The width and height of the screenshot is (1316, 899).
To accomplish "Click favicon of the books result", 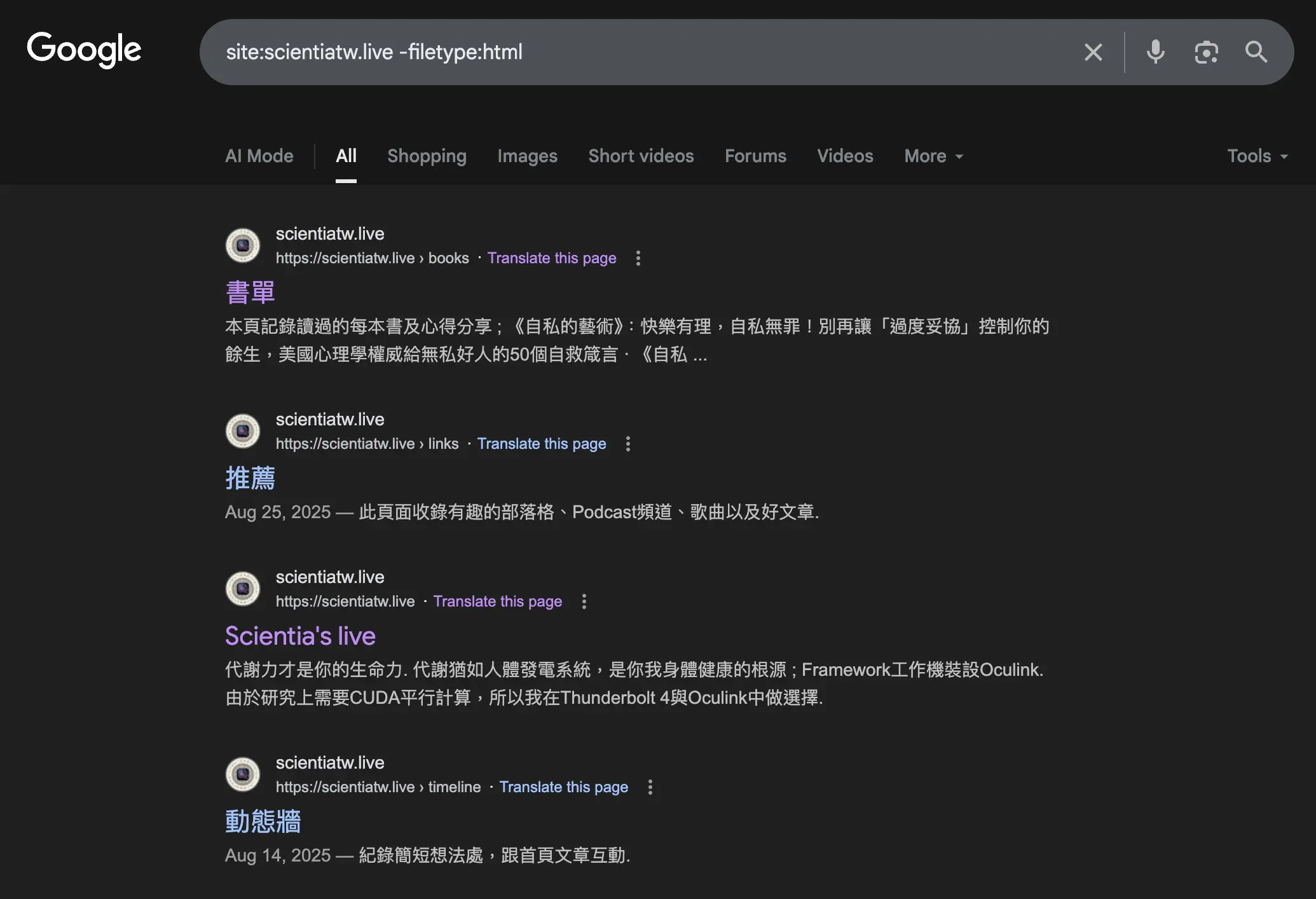I will click(x=243, y=245).
